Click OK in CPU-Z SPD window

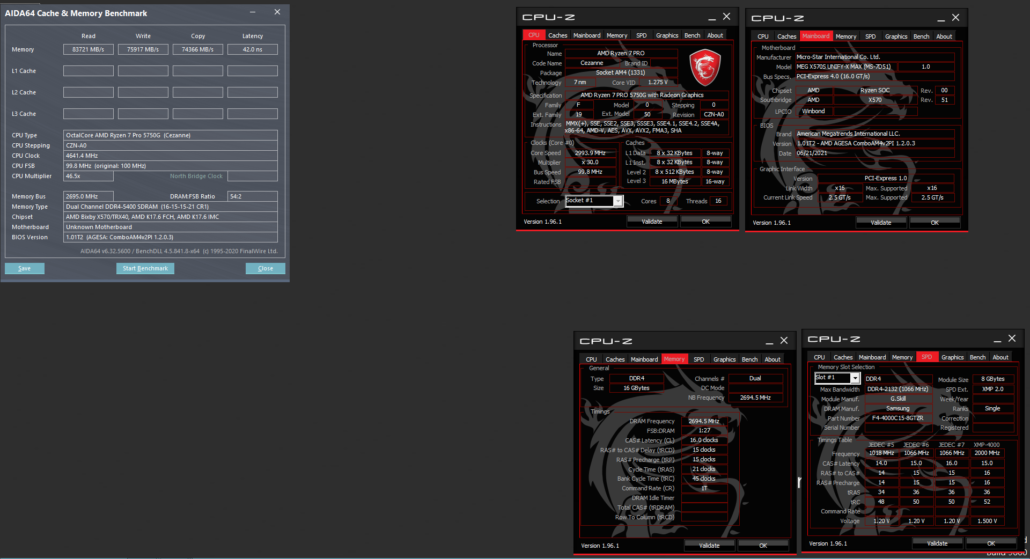(991, 543)
